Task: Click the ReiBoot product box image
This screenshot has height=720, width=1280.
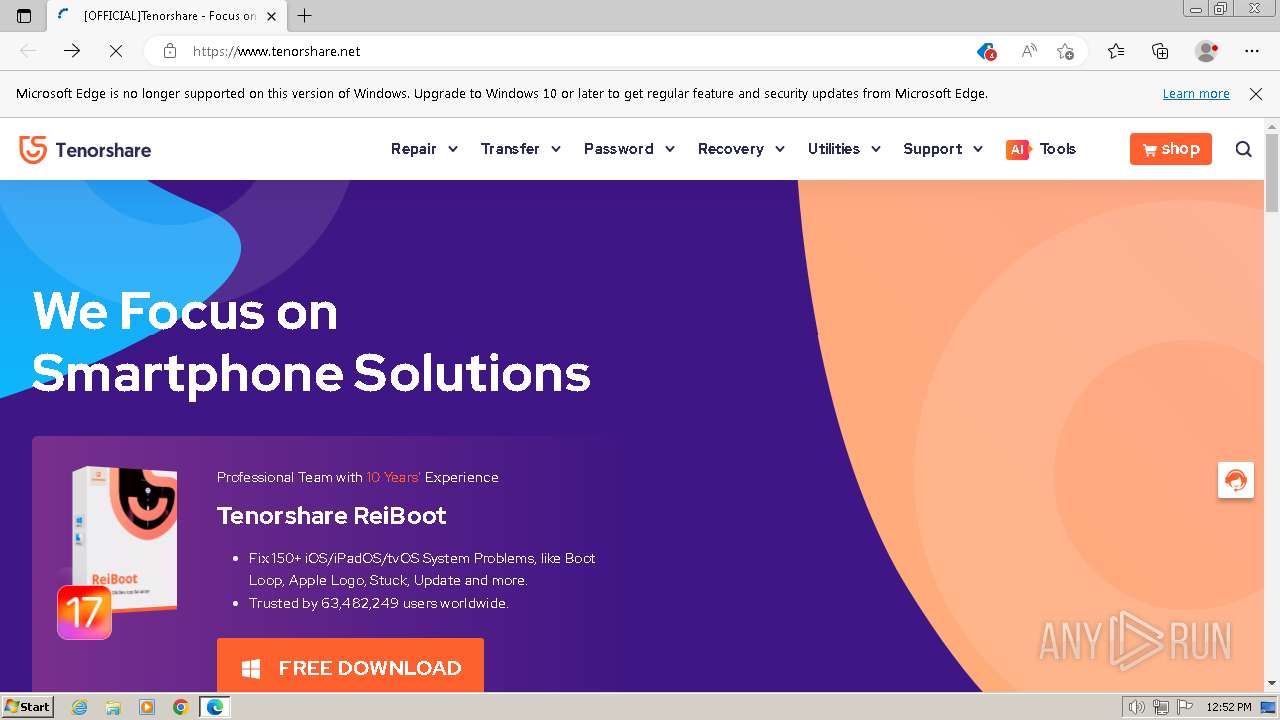Action: 125,540
